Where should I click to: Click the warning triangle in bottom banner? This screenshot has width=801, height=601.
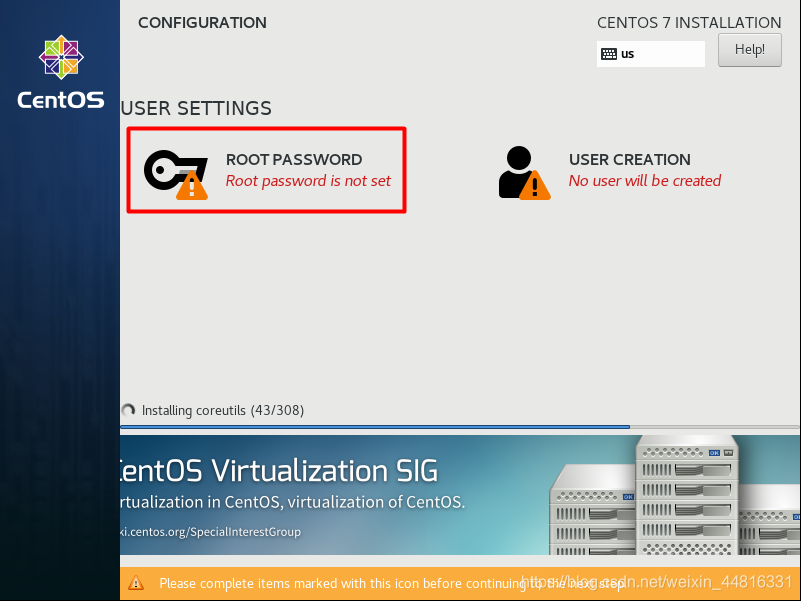pos(136,583)
